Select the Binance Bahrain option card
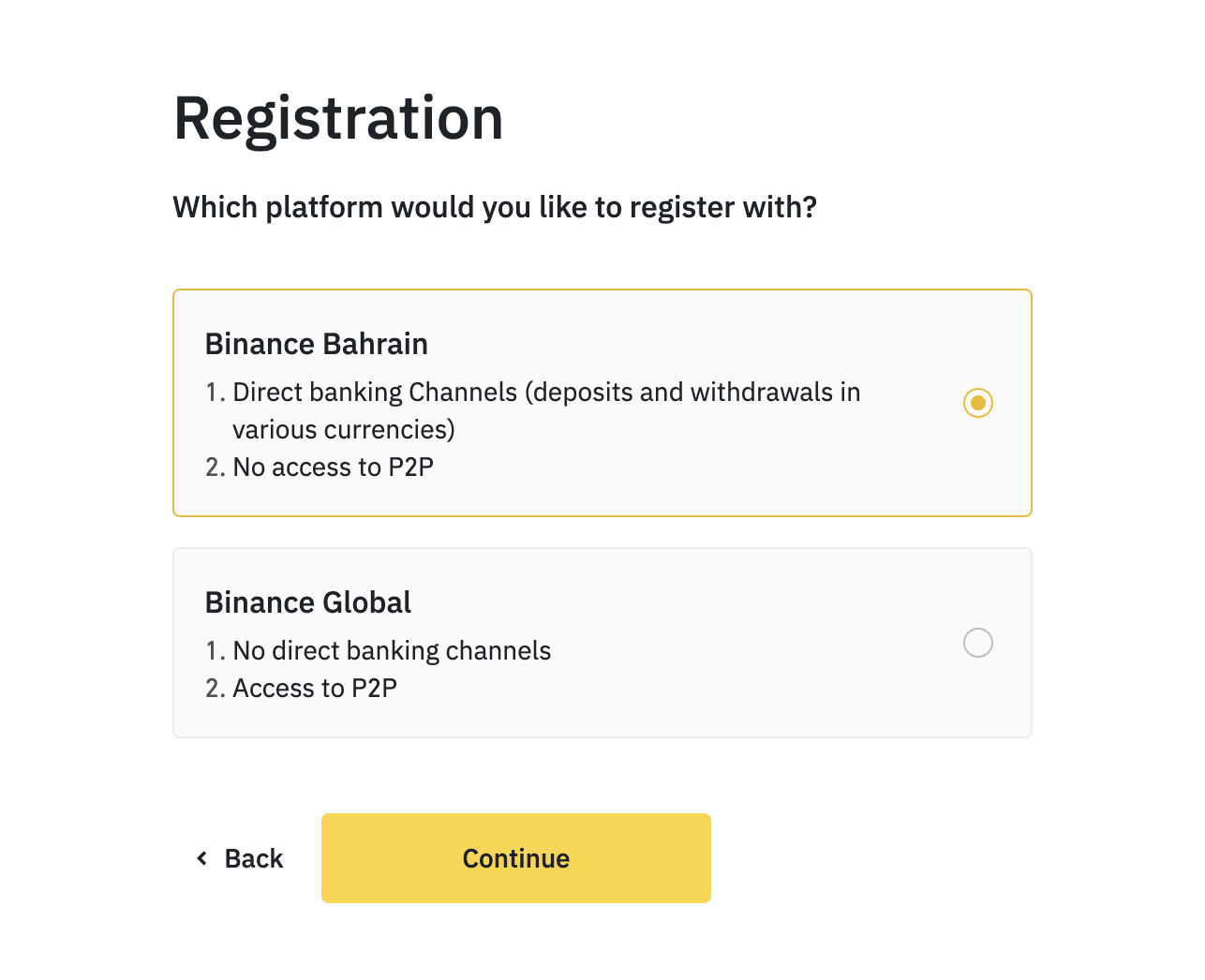 pyautogui.click(x=602, y=403)
